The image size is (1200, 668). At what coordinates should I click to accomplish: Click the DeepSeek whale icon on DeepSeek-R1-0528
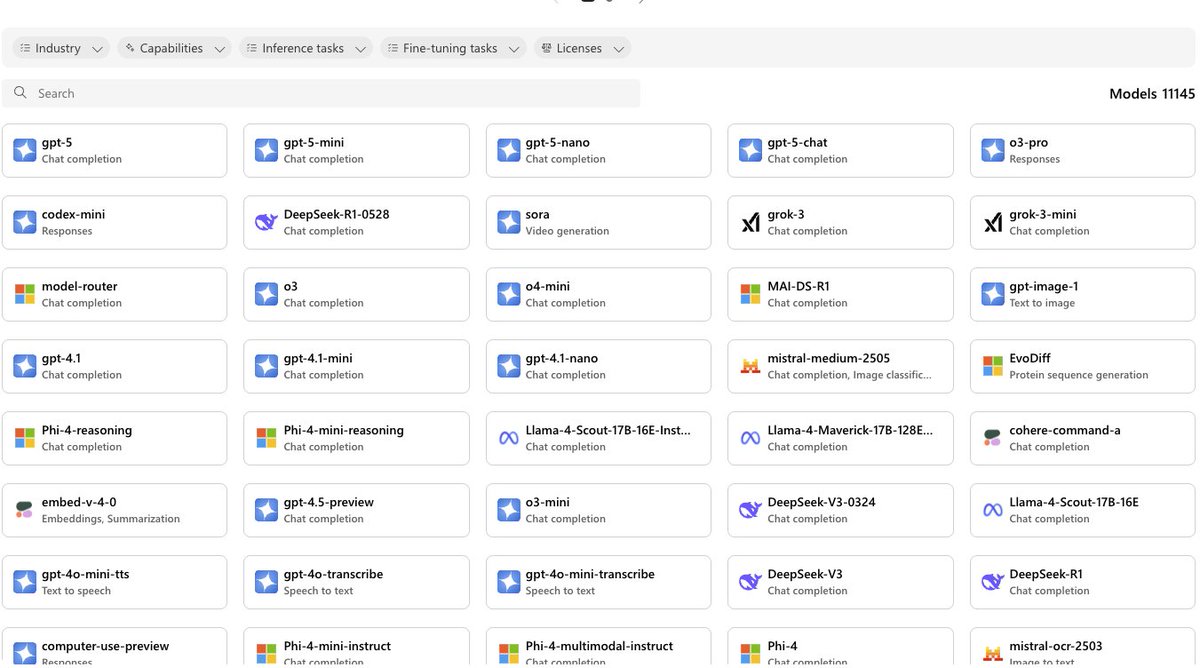point(267,222)
